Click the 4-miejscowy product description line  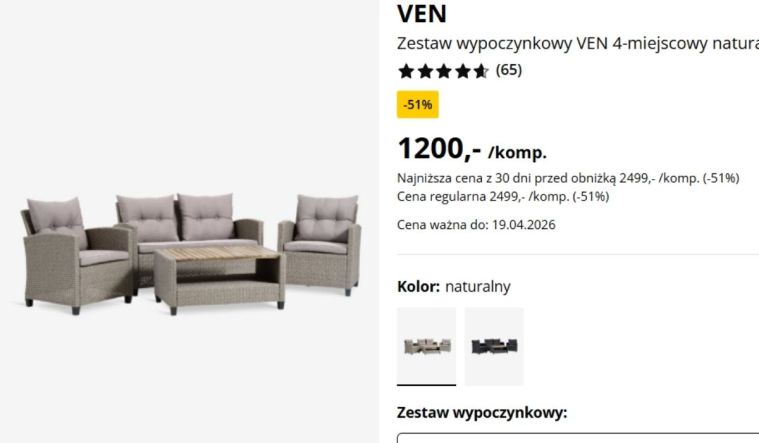[x=577, y=44]
